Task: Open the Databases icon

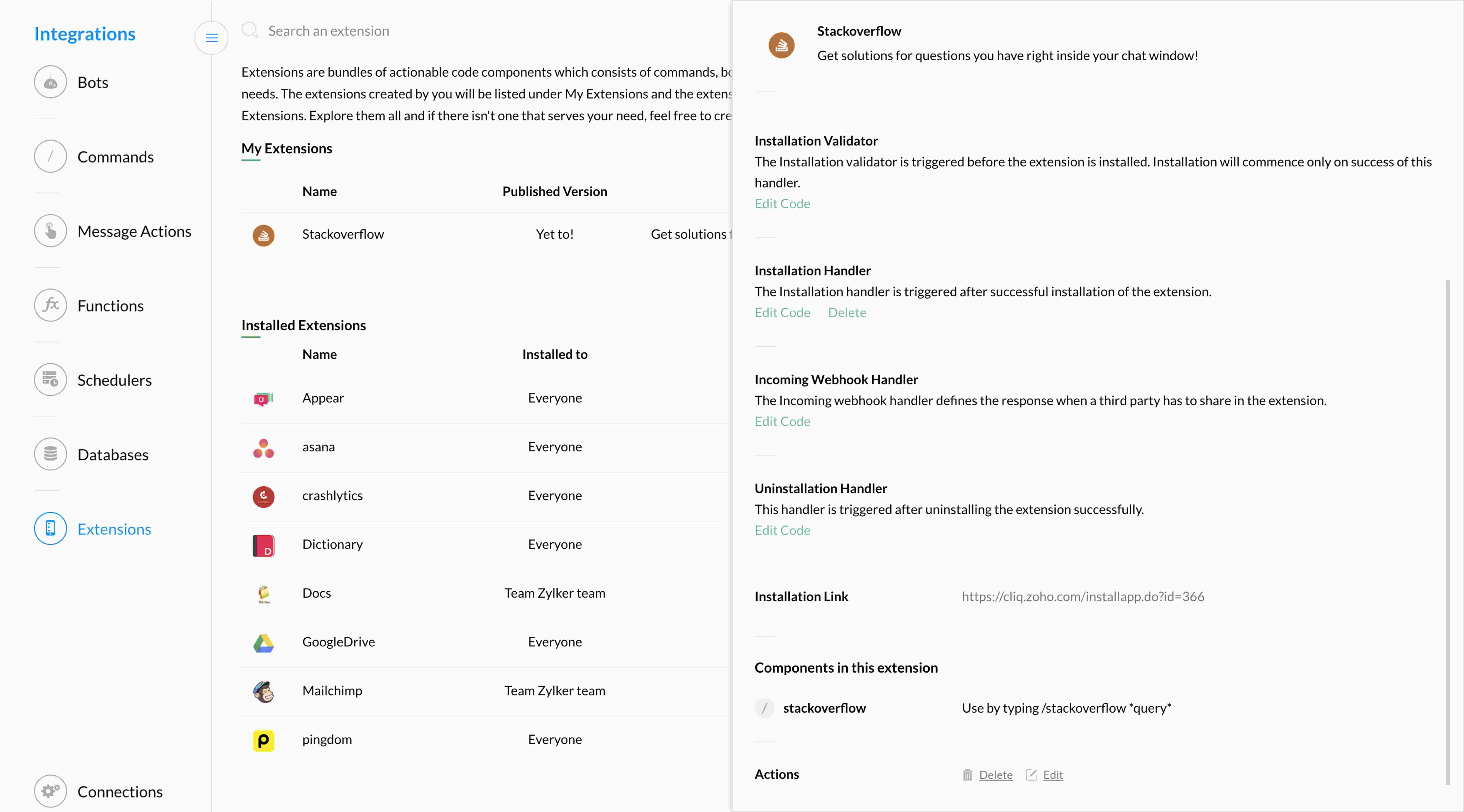Action: (51, 455)
